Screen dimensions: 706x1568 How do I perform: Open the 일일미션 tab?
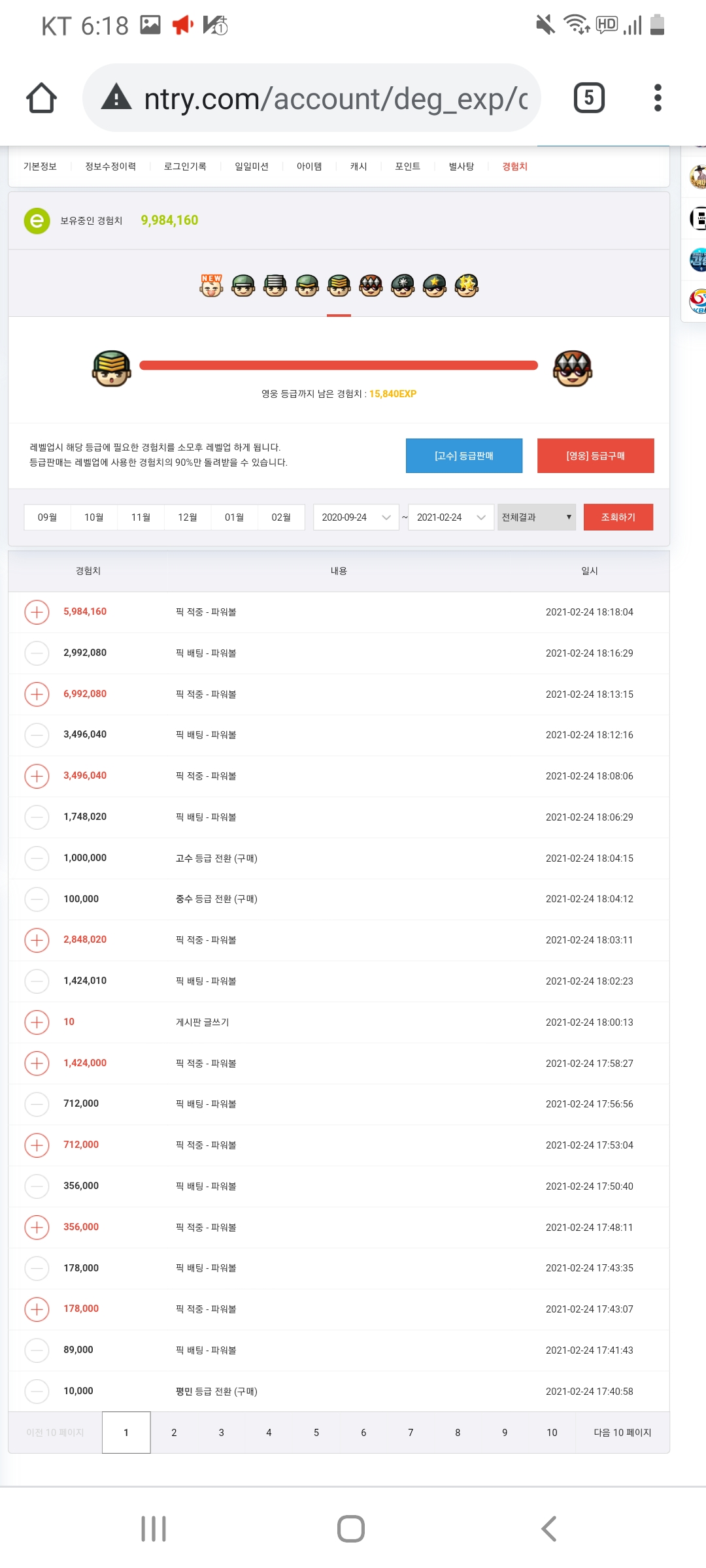click(252, 167)
